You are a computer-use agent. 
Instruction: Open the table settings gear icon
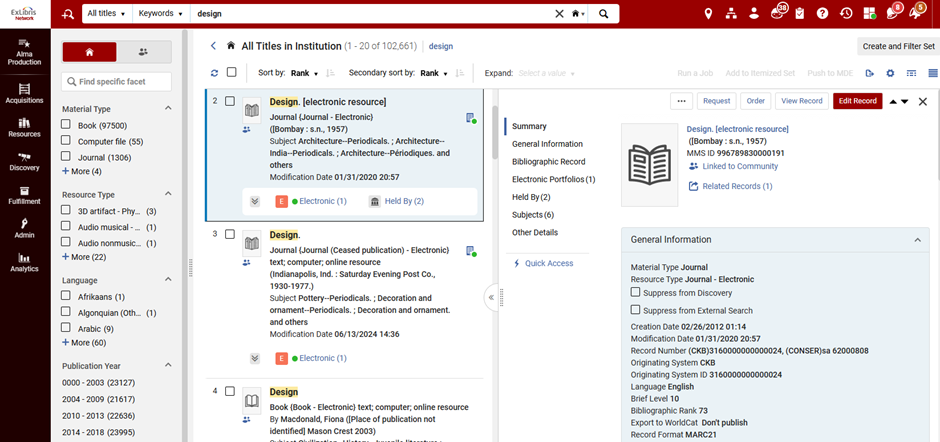(890, 73)
